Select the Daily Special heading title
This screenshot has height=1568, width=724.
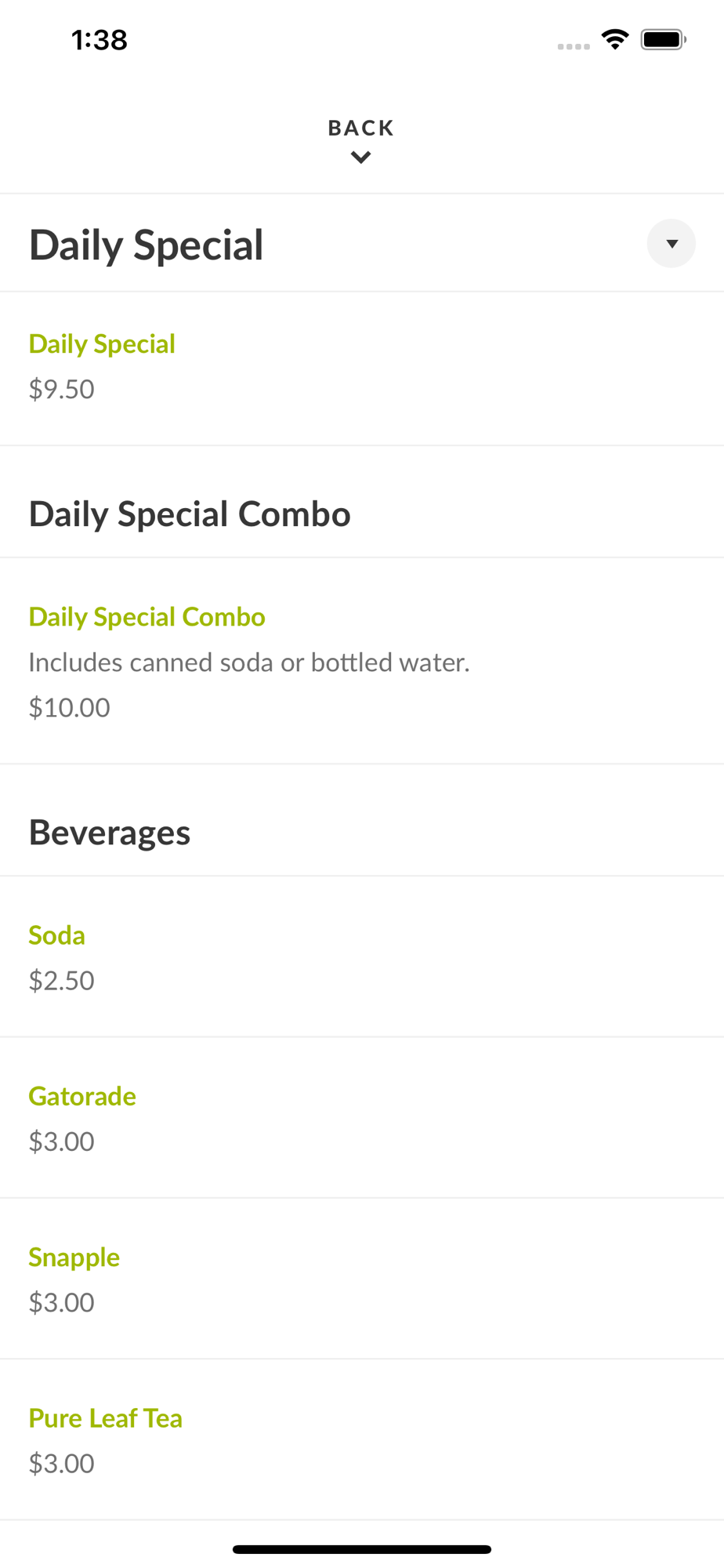pos(147,245)
